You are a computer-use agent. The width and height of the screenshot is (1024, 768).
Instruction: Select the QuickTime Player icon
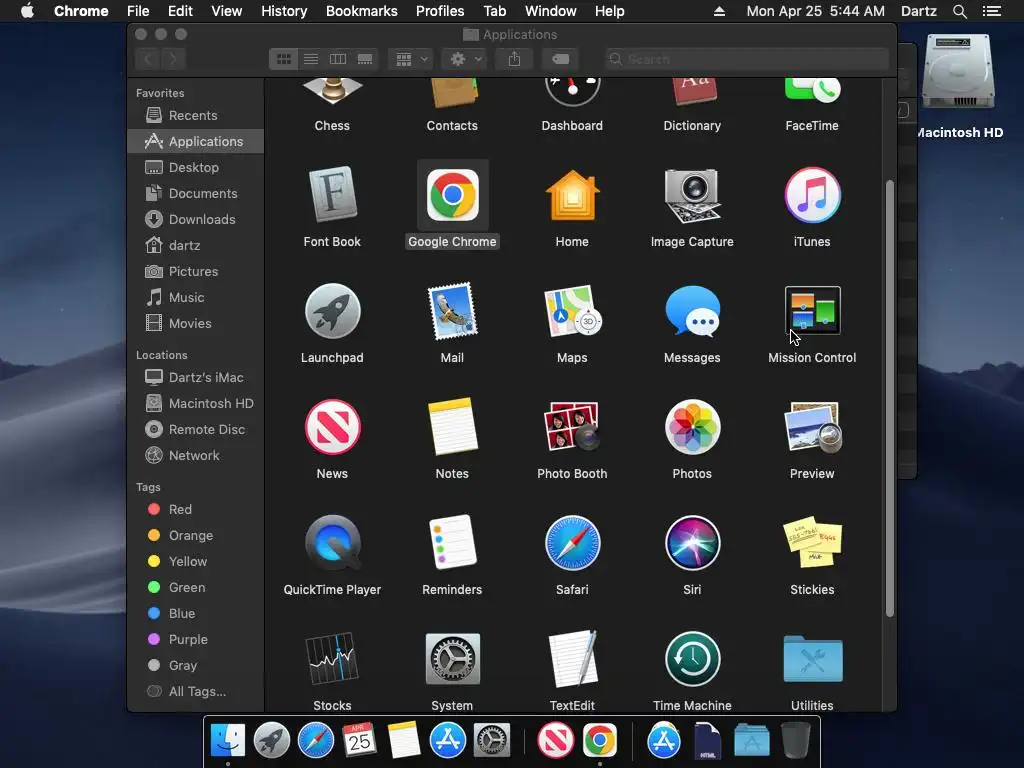[x=332, y=543]
